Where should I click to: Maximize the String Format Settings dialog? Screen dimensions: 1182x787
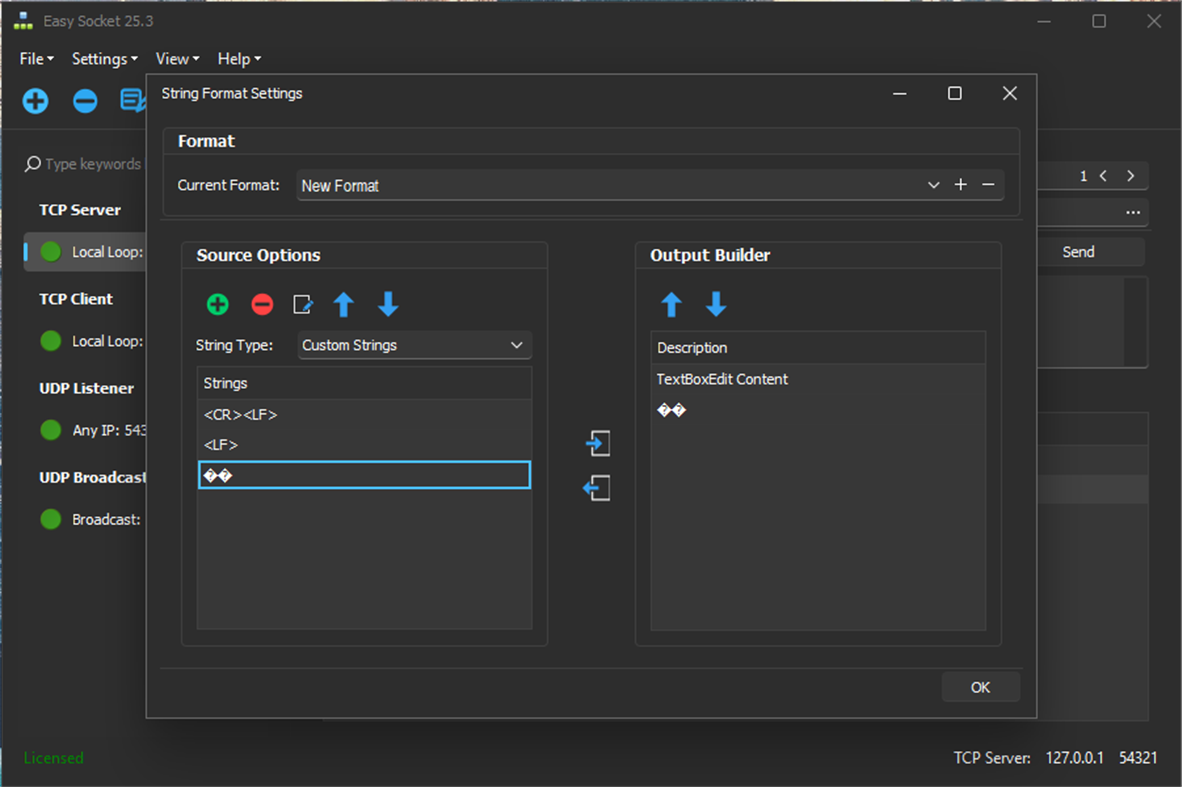[x=954, y=93]
